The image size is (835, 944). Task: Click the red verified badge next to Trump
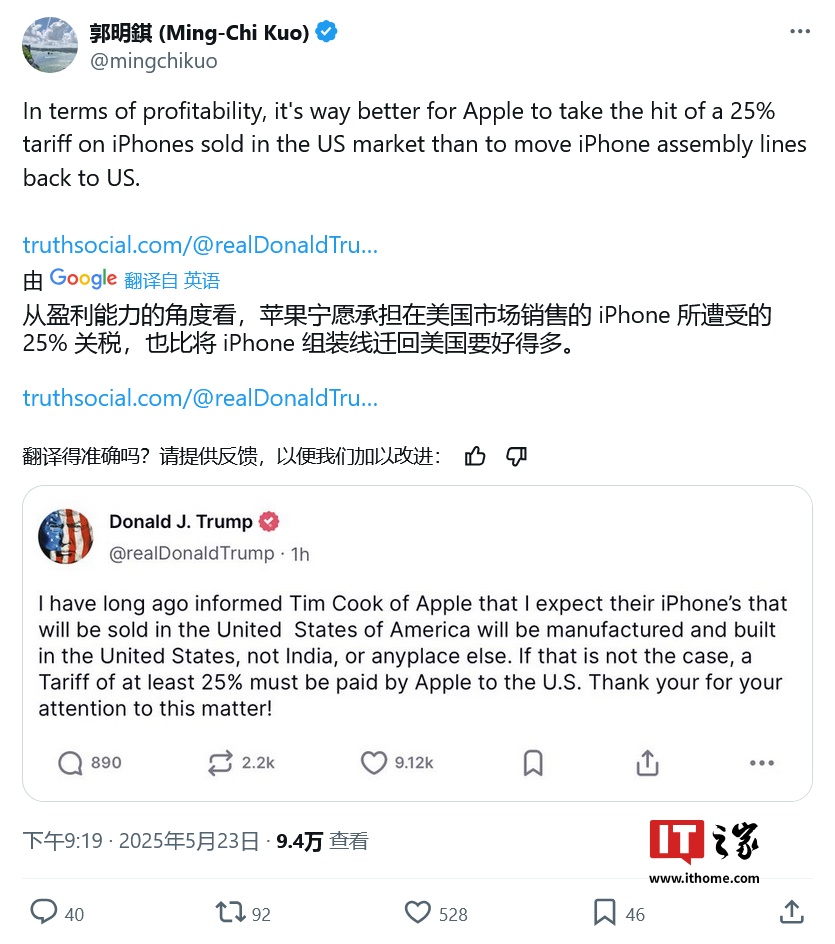point(269,521)
